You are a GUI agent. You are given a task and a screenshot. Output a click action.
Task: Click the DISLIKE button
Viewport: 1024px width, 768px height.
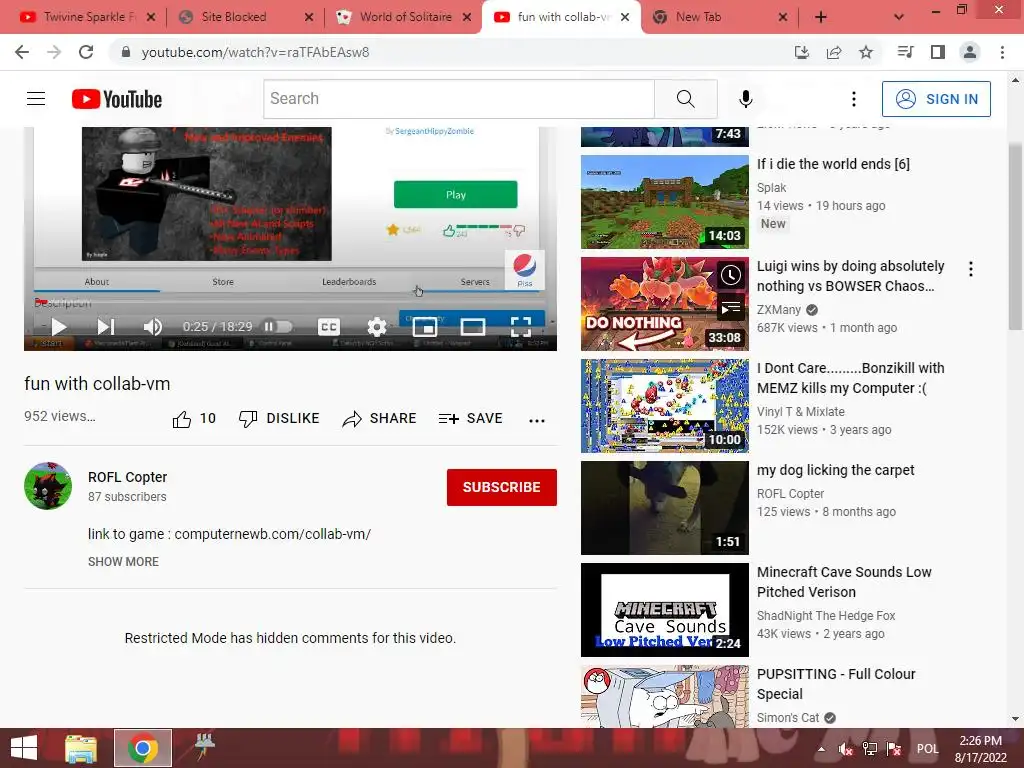tap(279, 419)
